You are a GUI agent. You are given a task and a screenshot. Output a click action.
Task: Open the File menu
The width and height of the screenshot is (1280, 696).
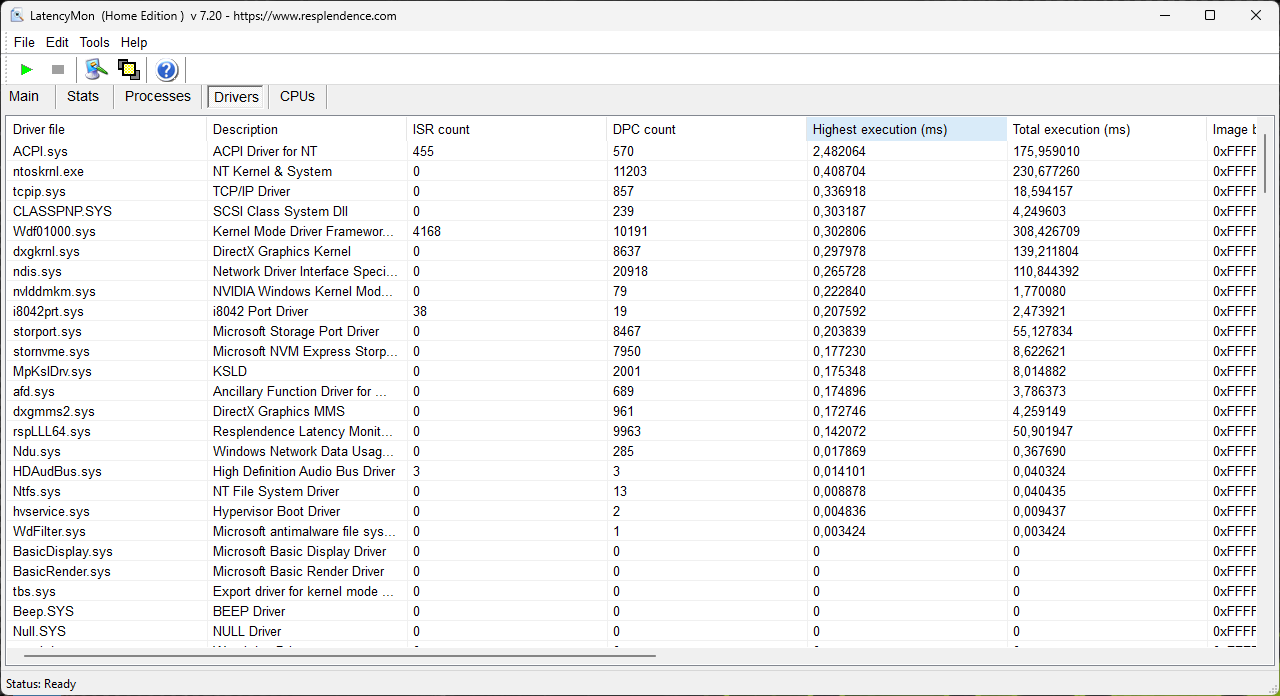pos(24,42)
